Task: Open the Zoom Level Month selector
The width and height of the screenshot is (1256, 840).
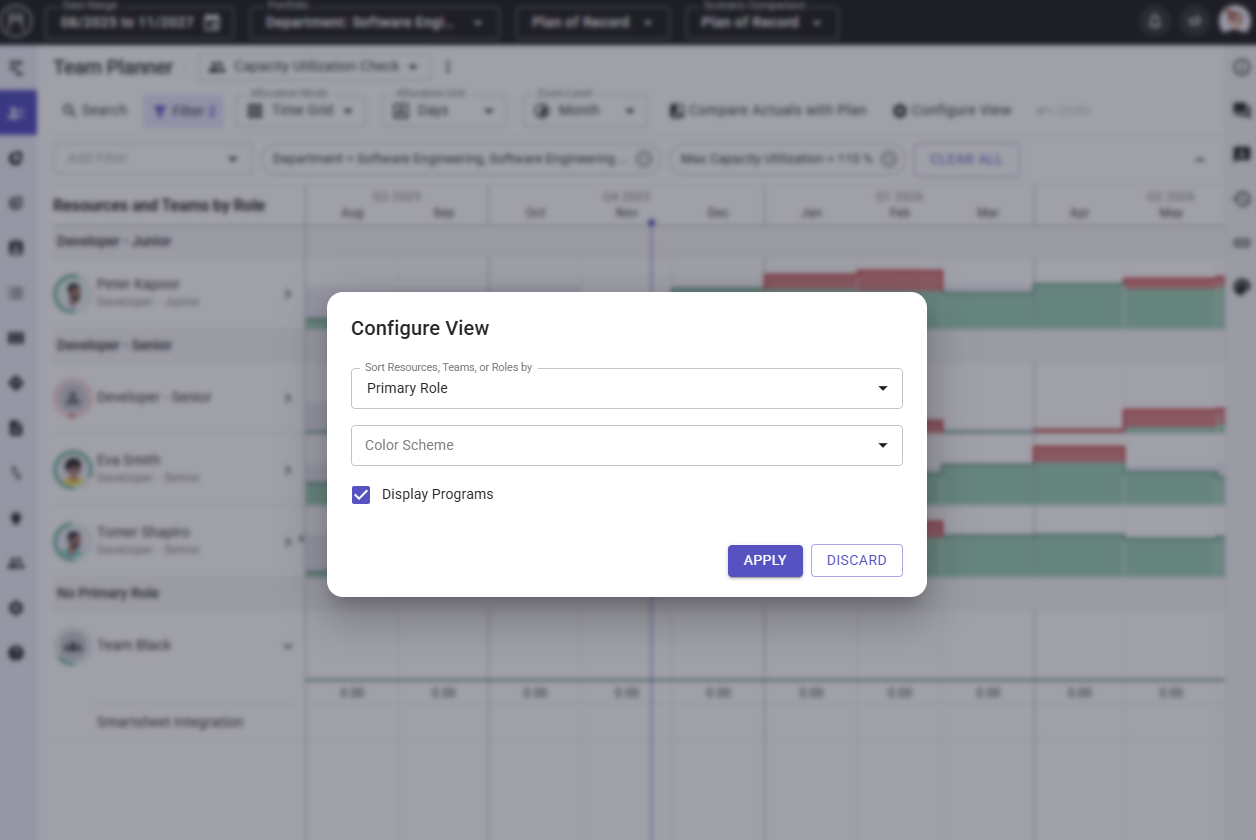Action: point(584,111)
